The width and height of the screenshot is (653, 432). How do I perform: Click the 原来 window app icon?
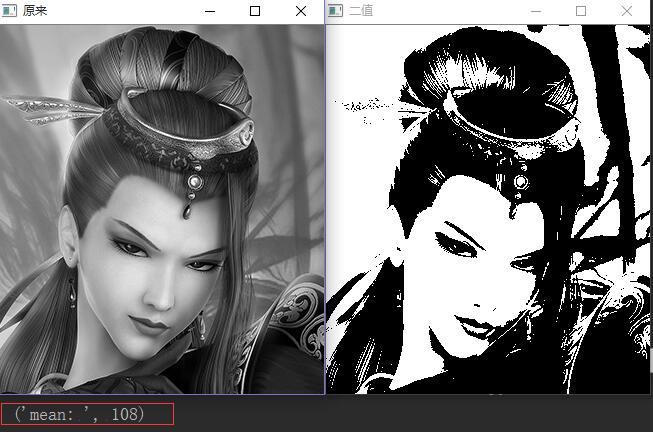pyautogui.click(x=9, y=11)
